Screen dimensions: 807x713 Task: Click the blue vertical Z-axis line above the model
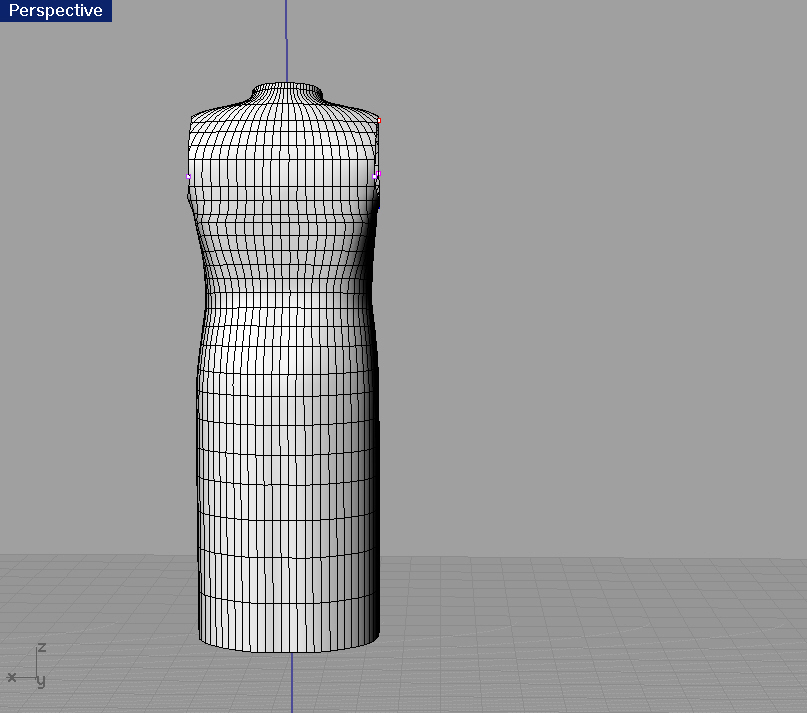tap(287, 41)
